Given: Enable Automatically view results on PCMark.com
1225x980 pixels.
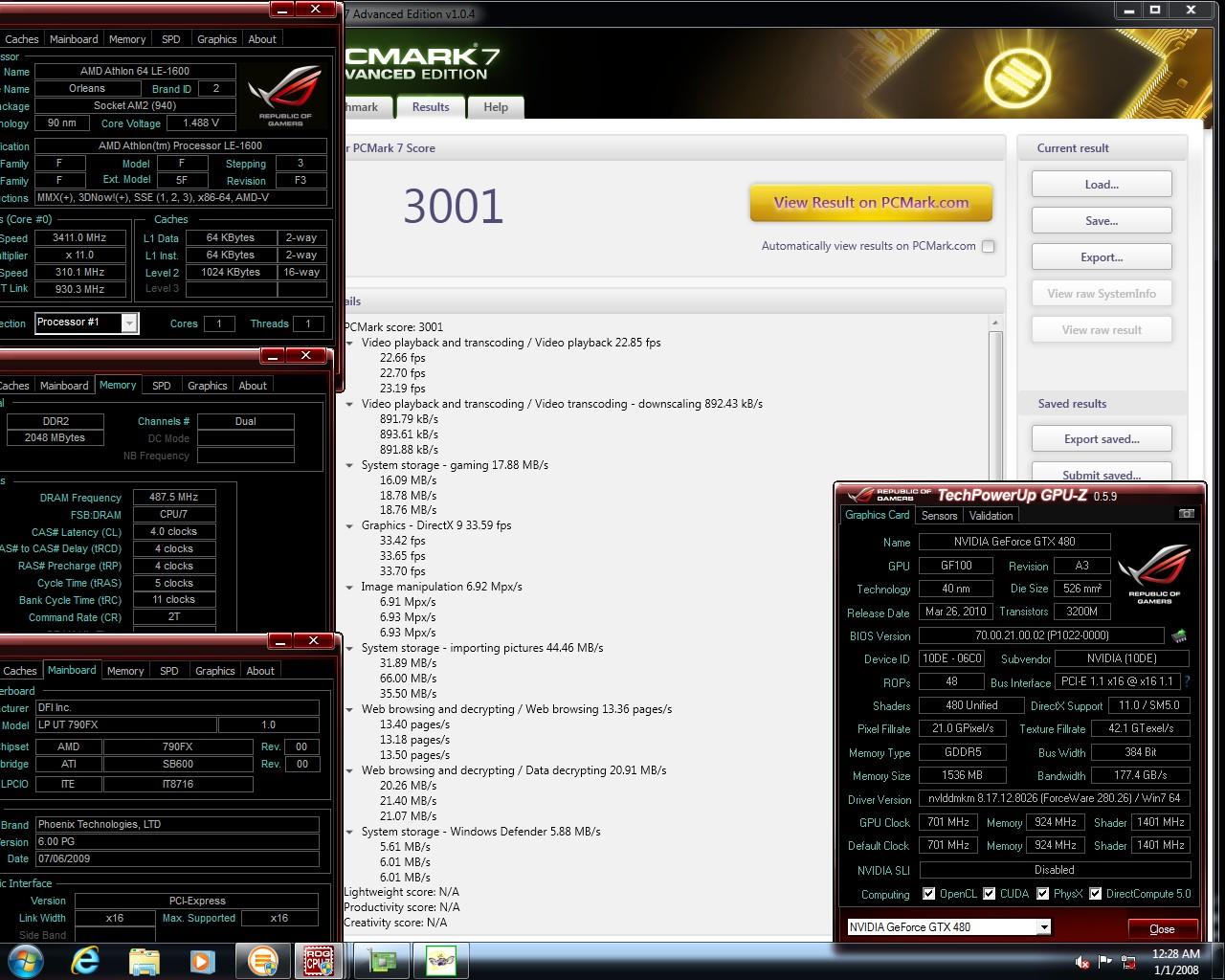Looking at the screenshot, I should coord(989,246).
